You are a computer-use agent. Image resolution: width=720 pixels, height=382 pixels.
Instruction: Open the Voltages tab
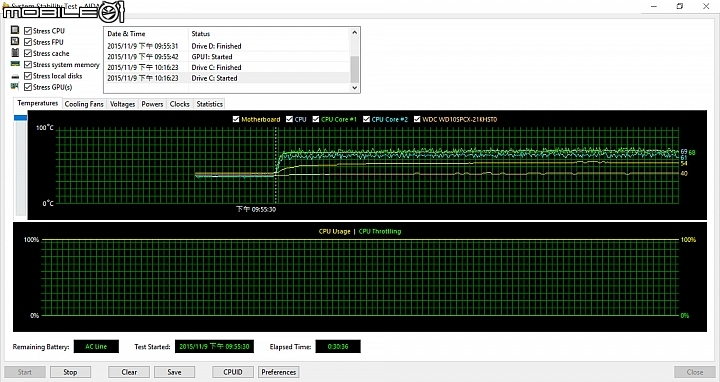tap(123, 104)
